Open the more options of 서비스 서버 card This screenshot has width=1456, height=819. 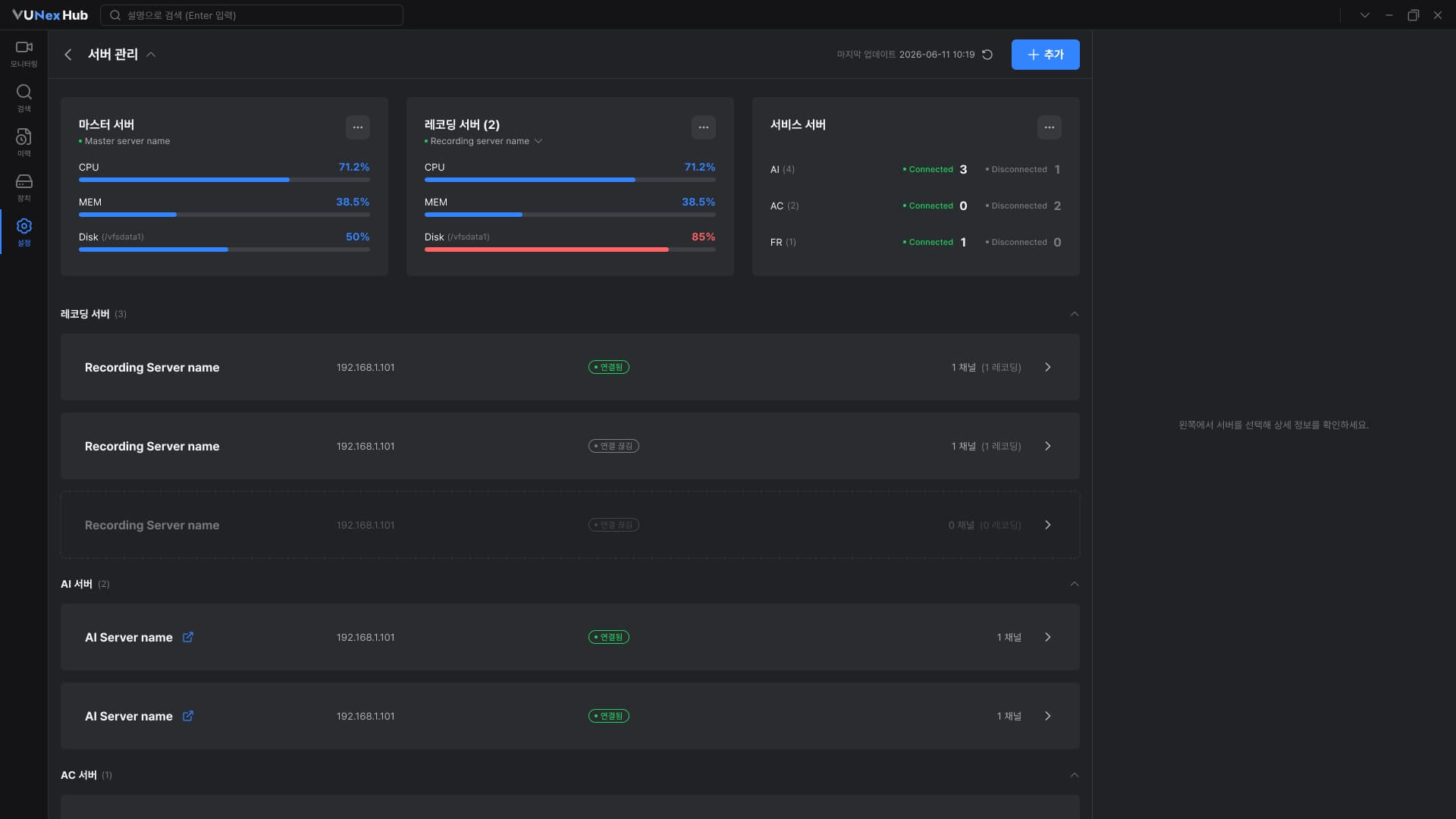coord(1050,127)
